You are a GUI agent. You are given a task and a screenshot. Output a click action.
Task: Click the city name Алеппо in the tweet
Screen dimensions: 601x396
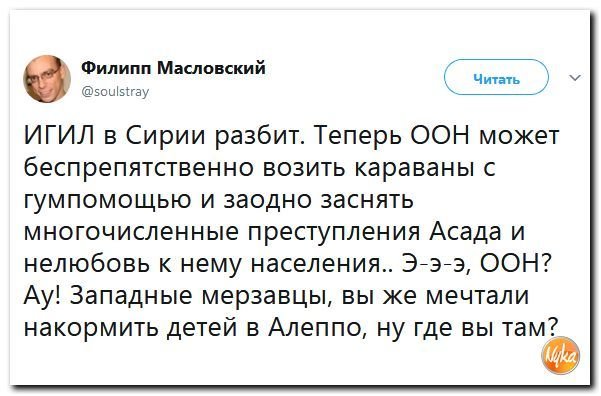(x=316, y=329)
